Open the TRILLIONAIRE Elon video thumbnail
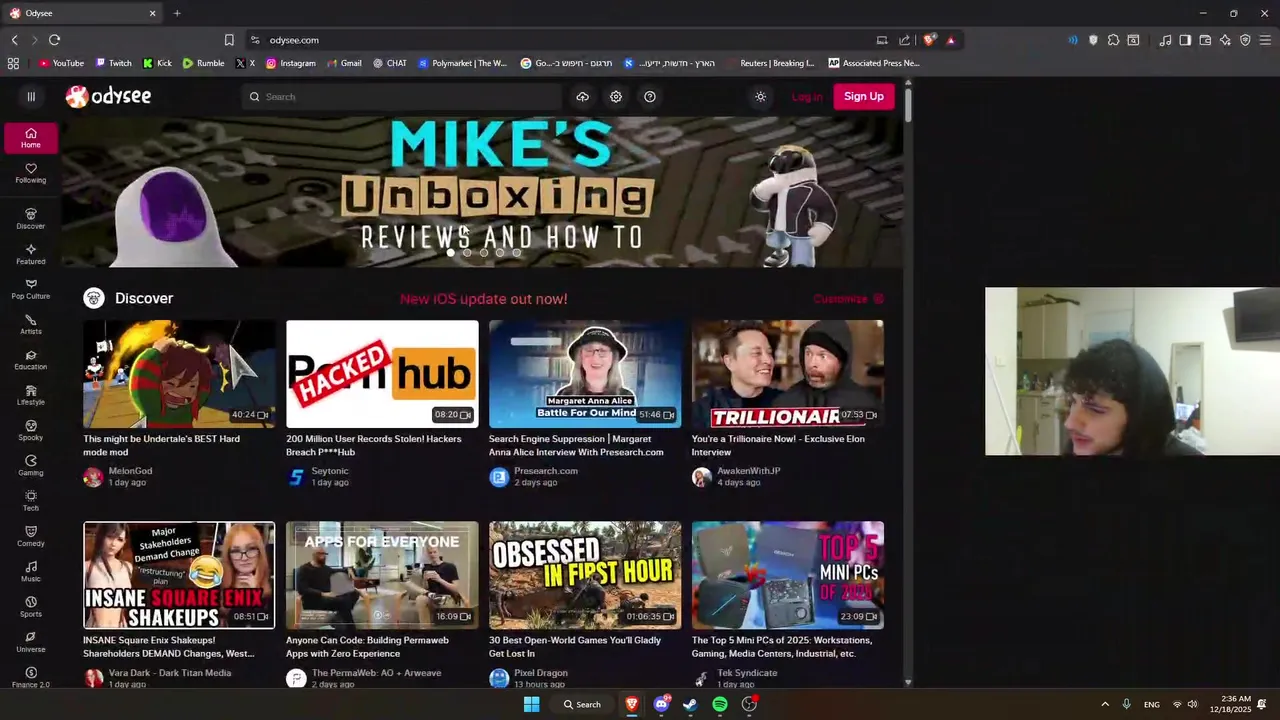The height and width of the screenshot is (720, 1280). 788,374
